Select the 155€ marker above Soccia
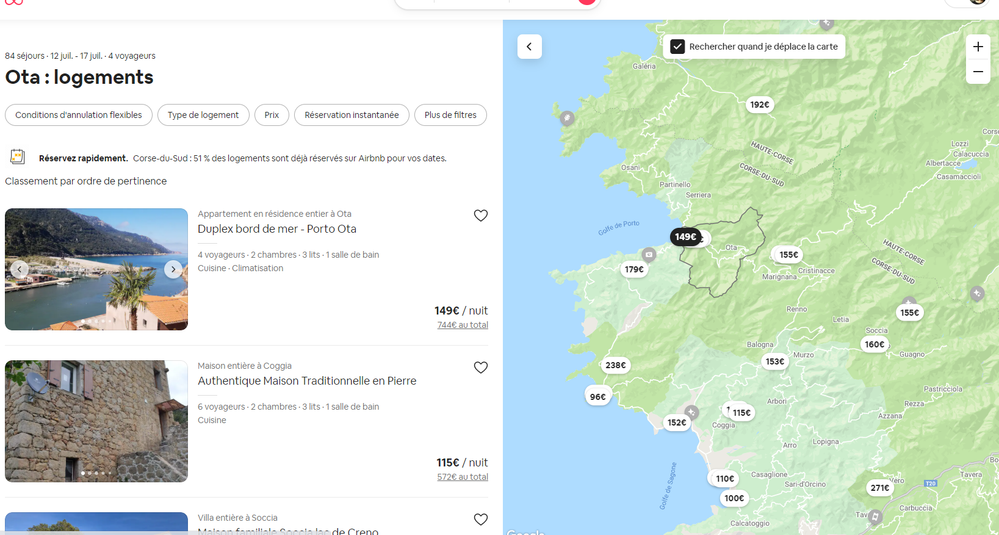The image size is (999, 535). click(909, 313)
